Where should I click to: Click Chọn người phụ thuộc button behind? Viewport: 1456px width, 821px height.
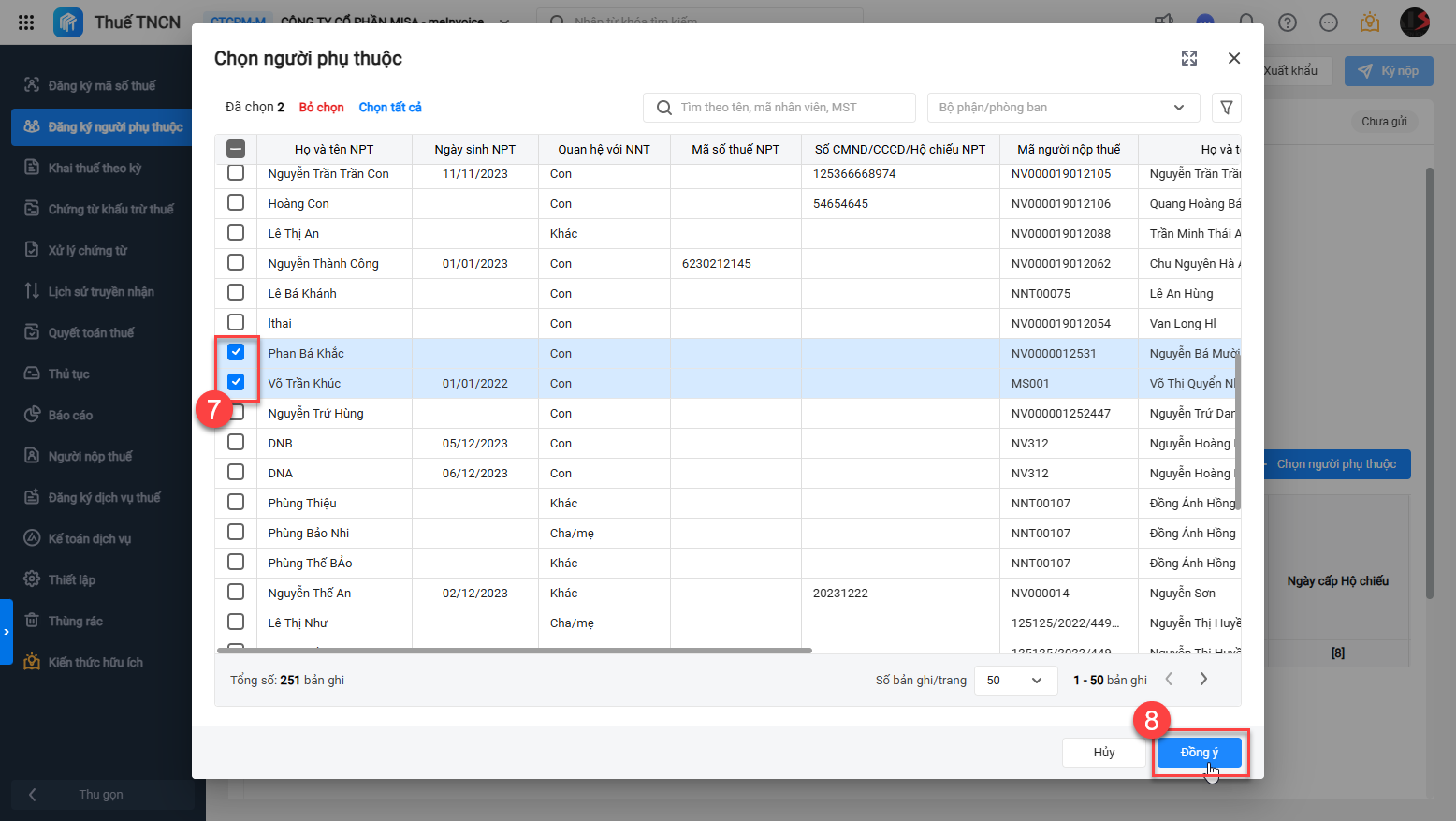[x=1337, y=464]
